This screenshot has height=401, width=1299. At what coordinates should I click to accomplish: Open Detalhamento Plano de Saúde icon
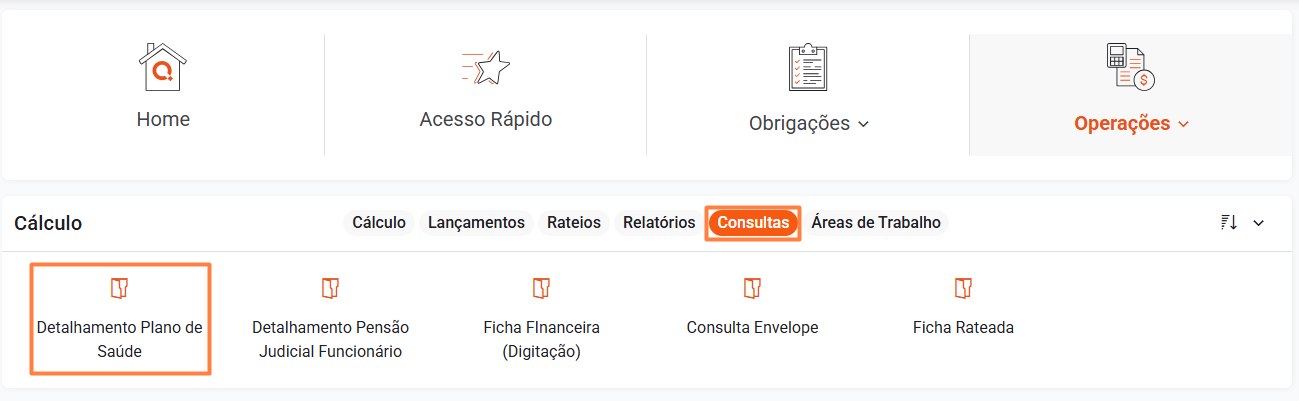tap(120, 289)
